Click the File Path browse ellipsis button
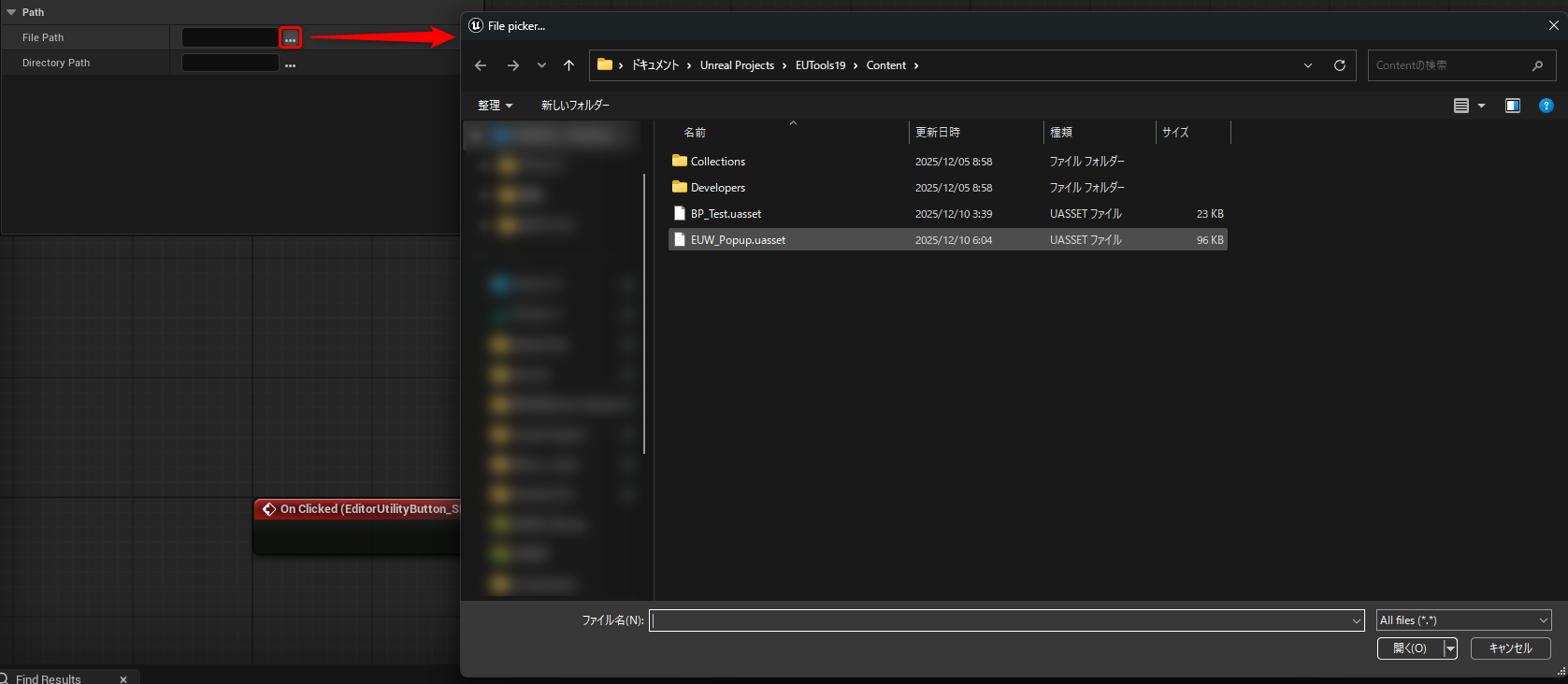Screen dimensions: 1568x684 [x=290, y=38]
